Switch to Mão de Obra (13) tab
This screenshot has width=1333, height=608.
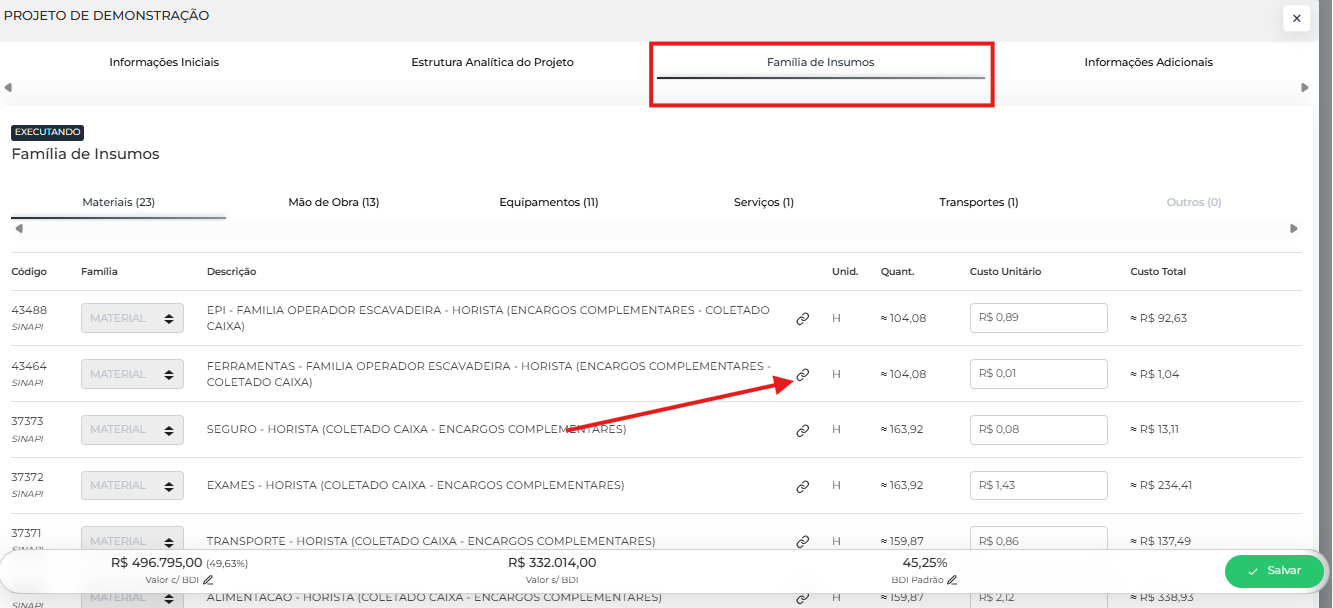333,202
